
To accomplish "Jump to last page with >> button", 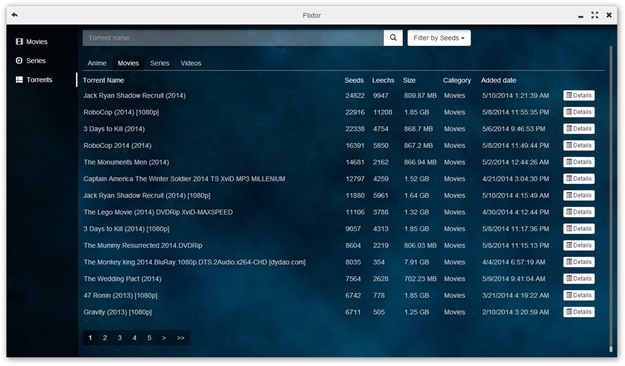I will 181,338.
